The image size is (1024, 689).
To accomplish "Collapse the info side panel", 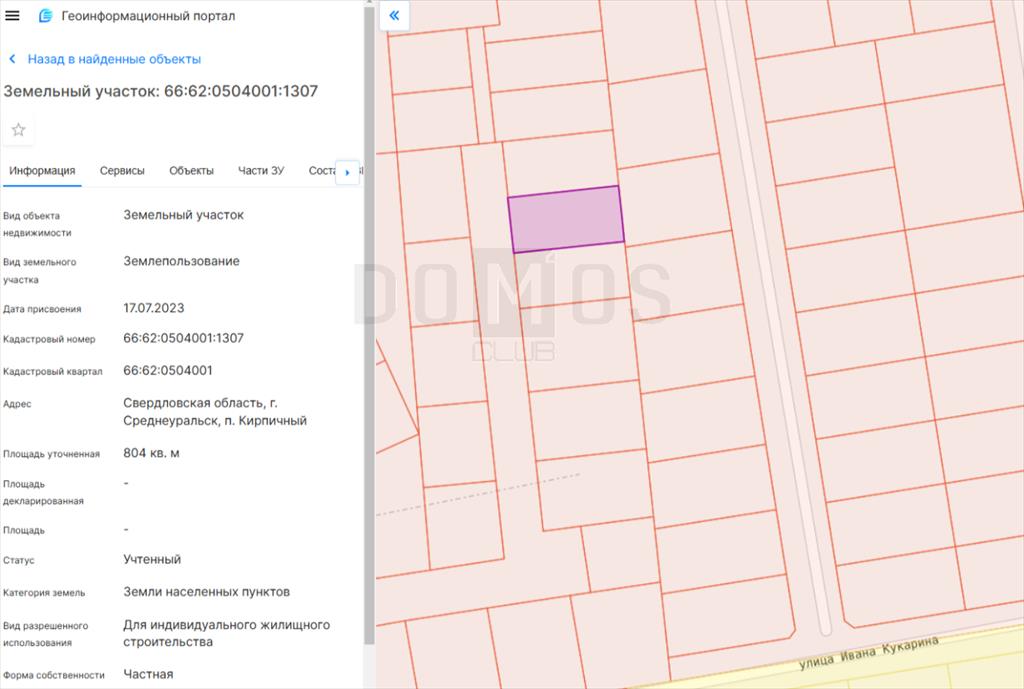I will (x=394, y=15).
